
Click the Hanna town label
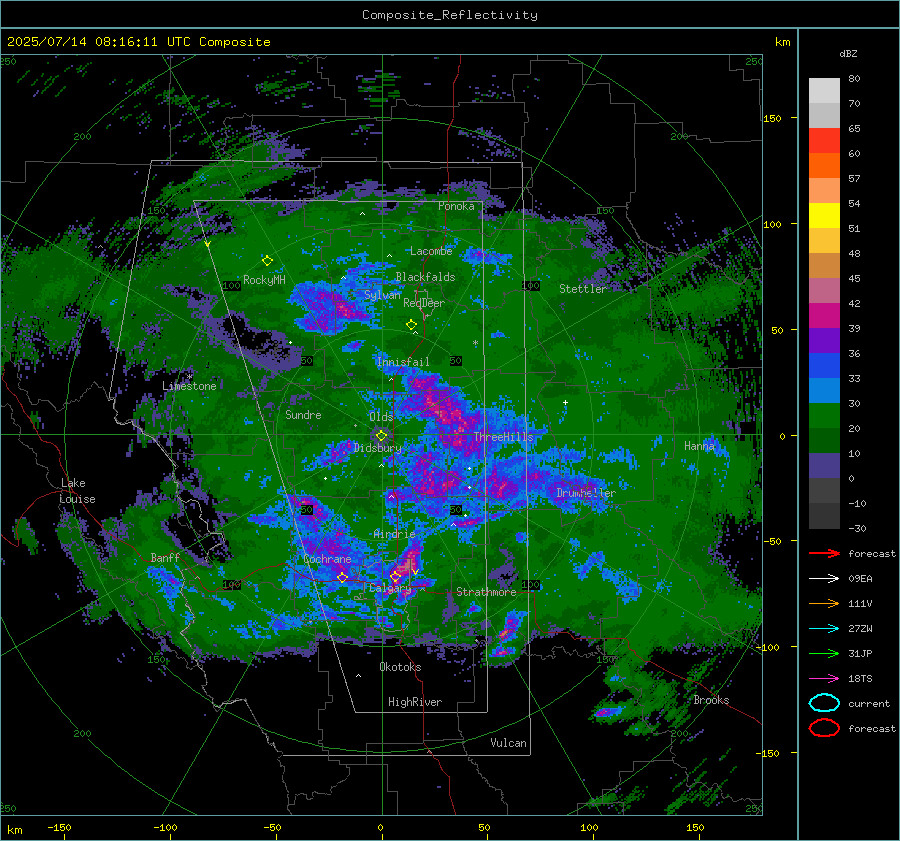point(699,445)
